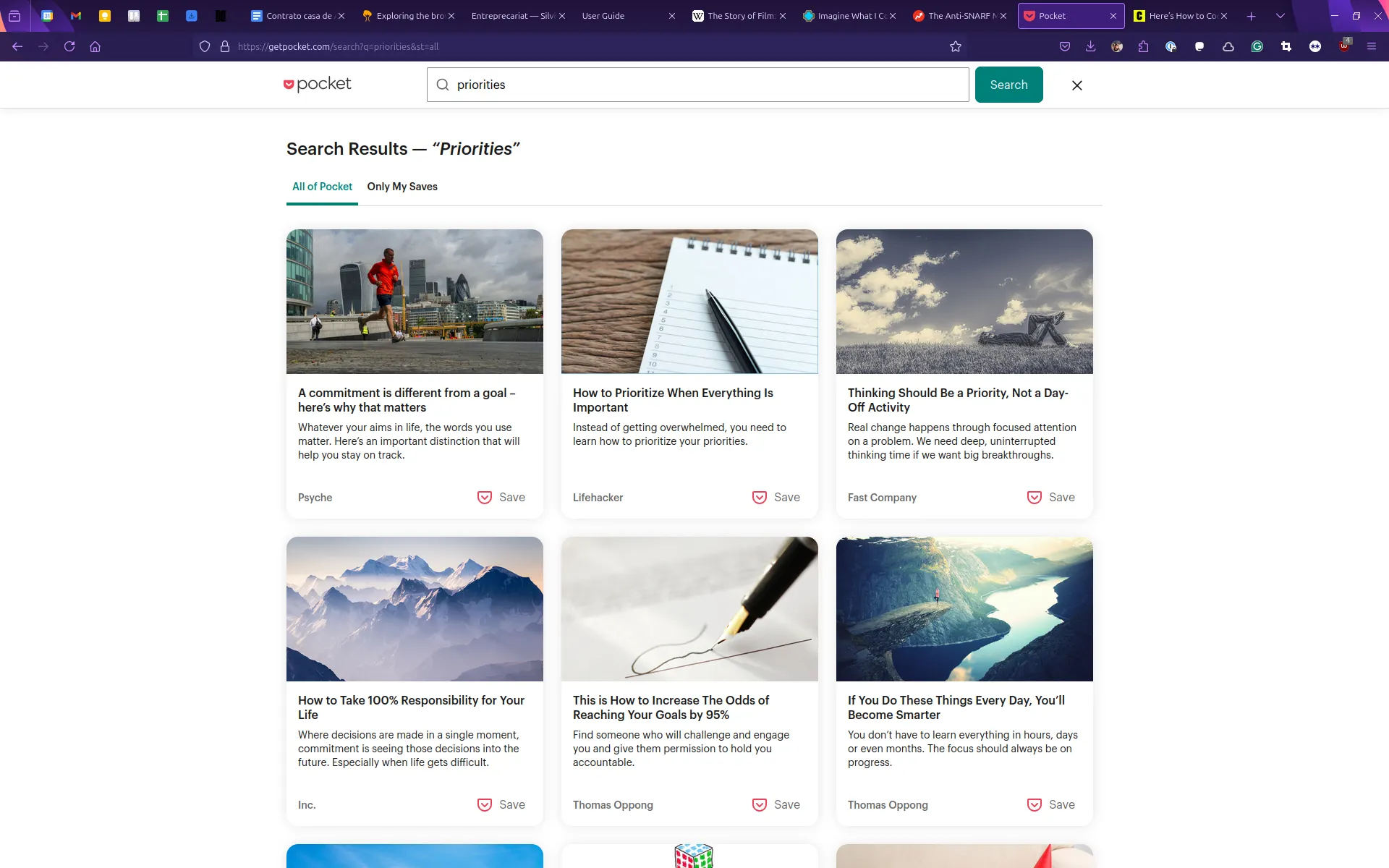Open the Firefox application menu
This screenshot has height=868, width=1389.
pos(1371,46)
